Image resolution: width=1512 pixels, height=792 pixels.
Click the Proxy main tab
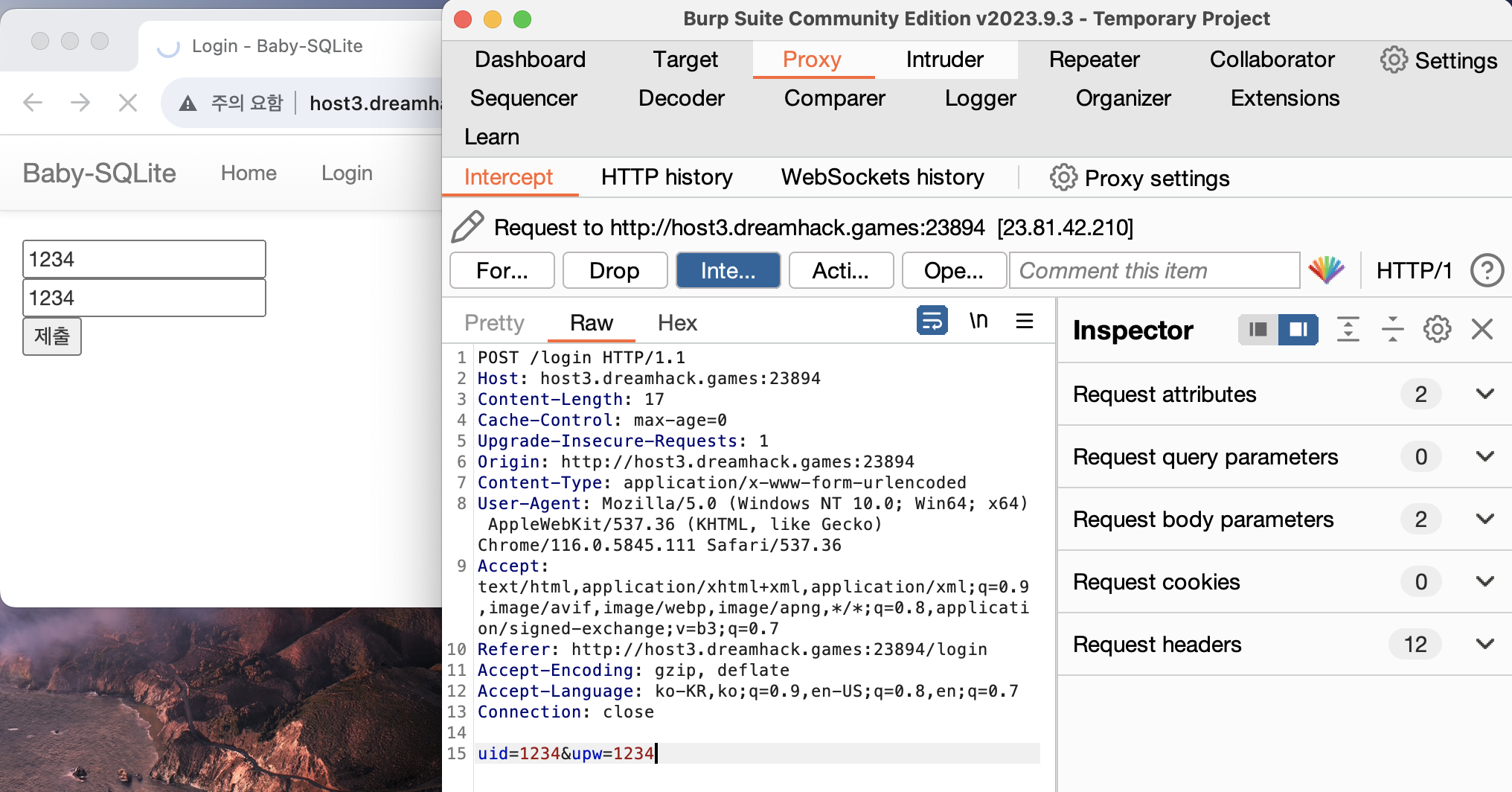point(812,60)
